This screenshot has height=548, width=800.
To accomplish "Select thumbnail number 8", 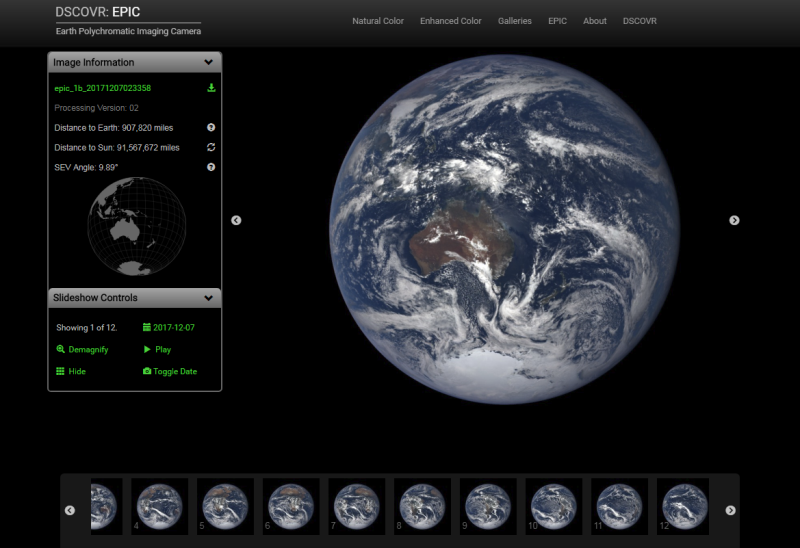I will [422, 506].
